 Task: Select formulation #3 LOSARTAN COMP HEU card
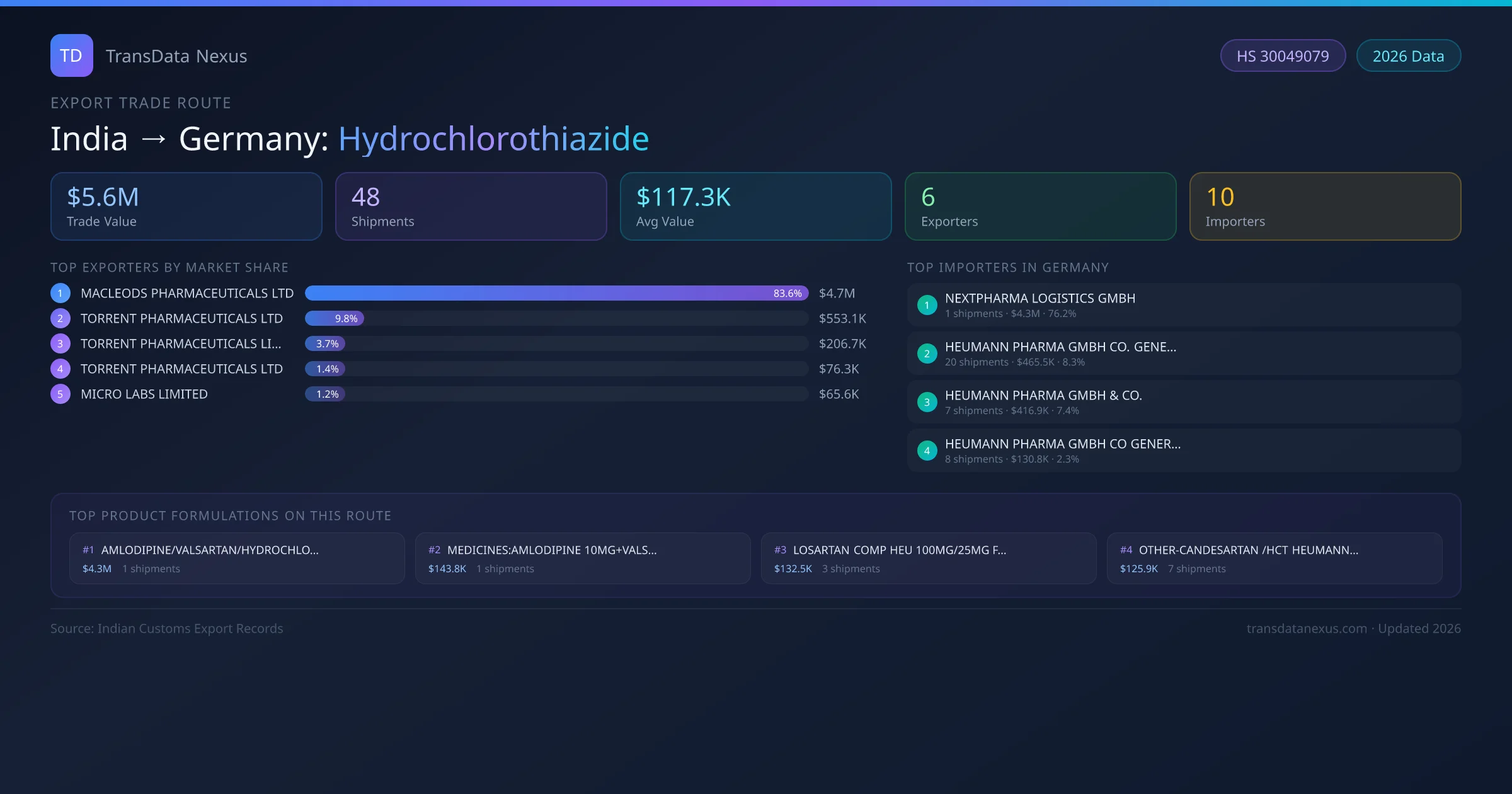929,558
